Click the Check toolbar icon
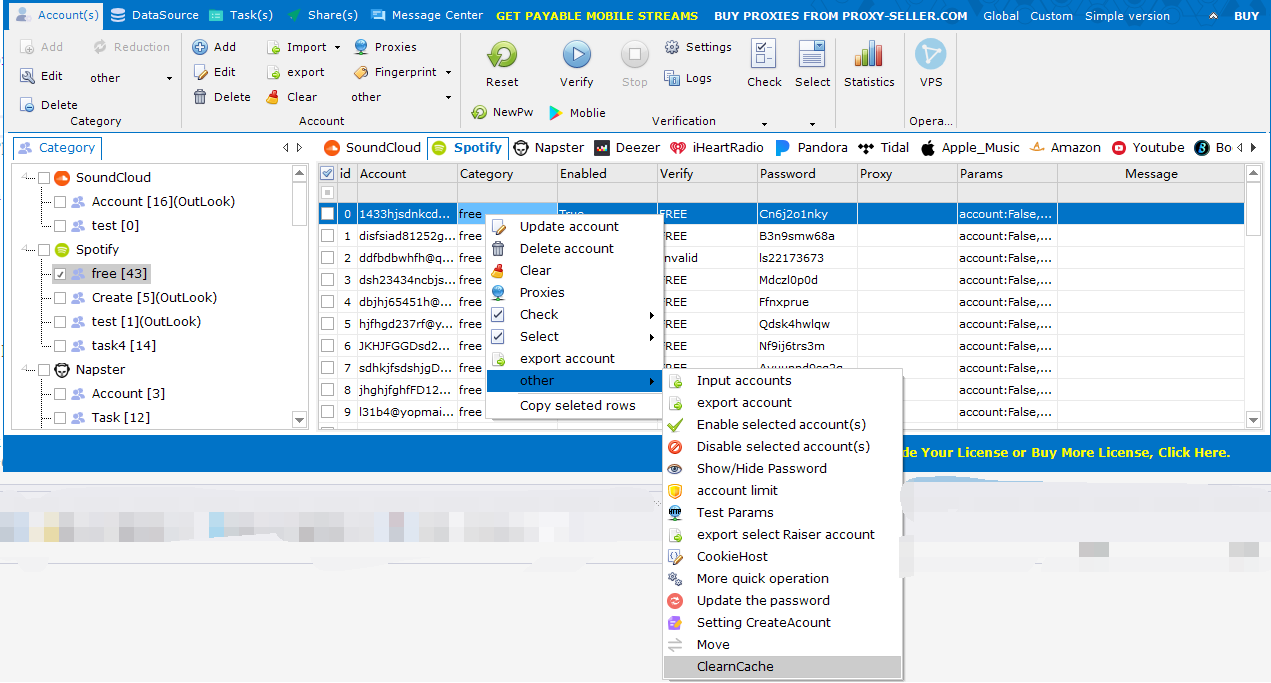 764,55
